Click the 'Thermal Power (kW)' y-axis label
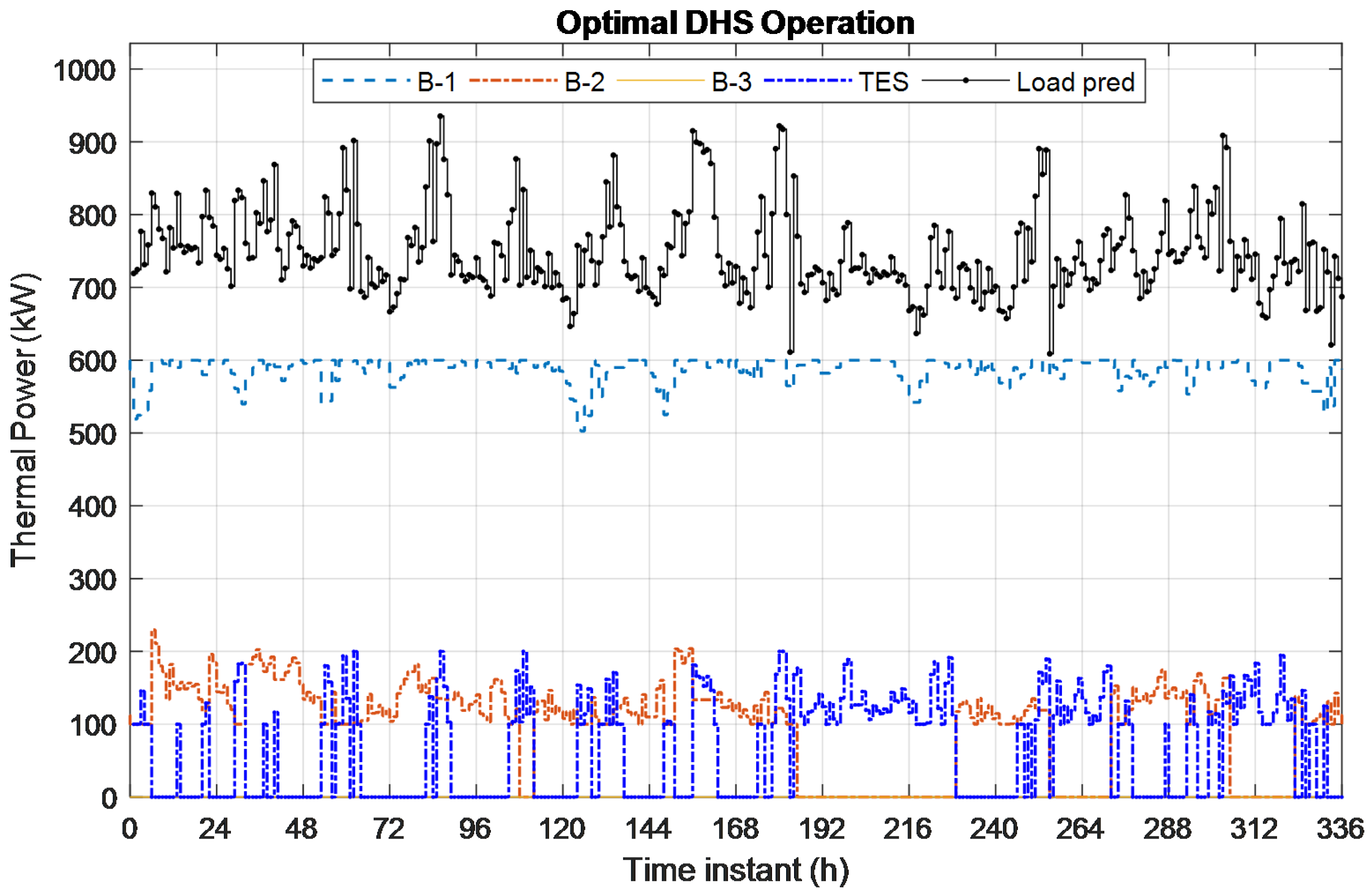1371x896 pixels. click(x=24, y=420)
